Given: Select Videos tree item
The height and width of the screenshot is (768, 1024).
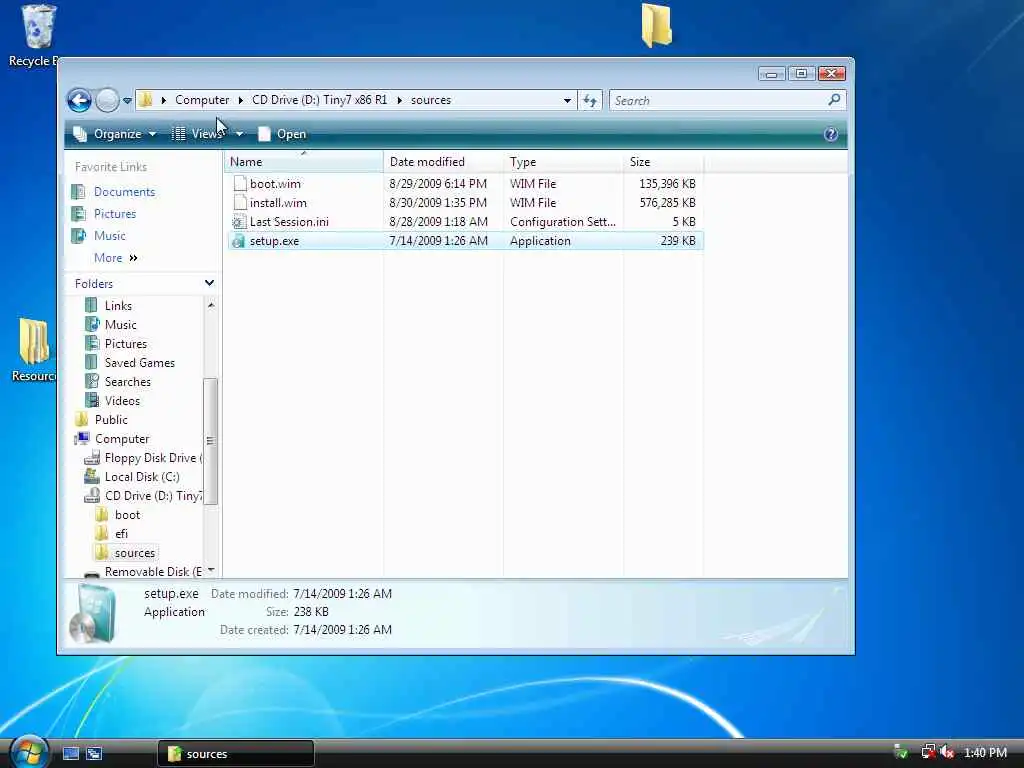Looking at the screenshot, I should tap(122, 400).
